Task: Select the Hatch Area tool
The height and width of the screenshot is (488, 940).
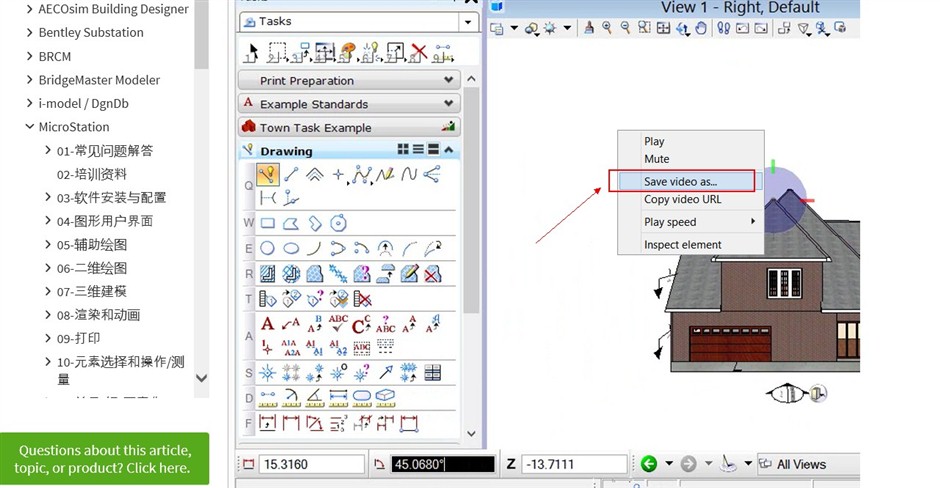Action: pyautogui.click(x=267, y=274)
